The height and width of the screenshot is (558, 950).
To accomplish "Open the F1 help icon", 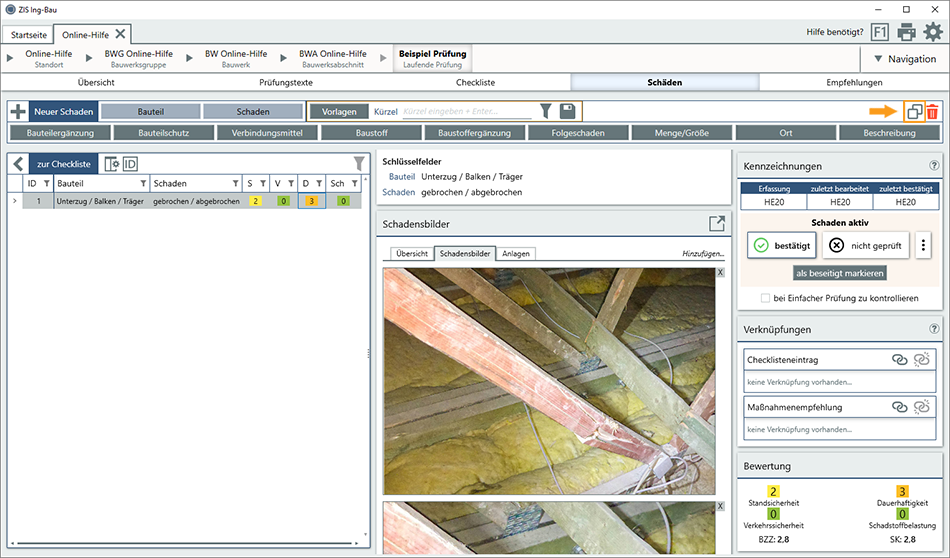I will 880,32.
